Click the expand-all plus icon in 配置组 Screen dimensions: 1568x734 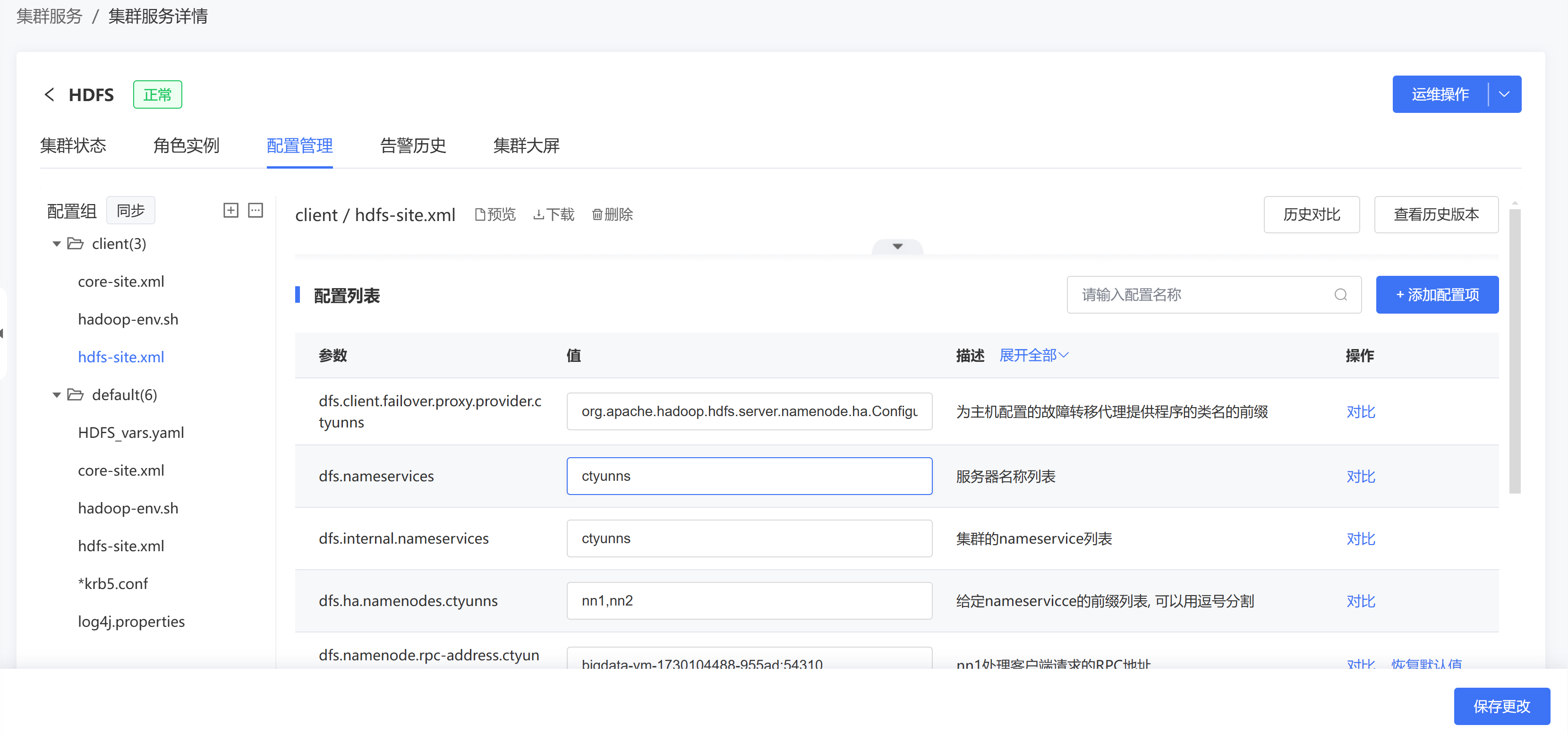coord(230,210)
